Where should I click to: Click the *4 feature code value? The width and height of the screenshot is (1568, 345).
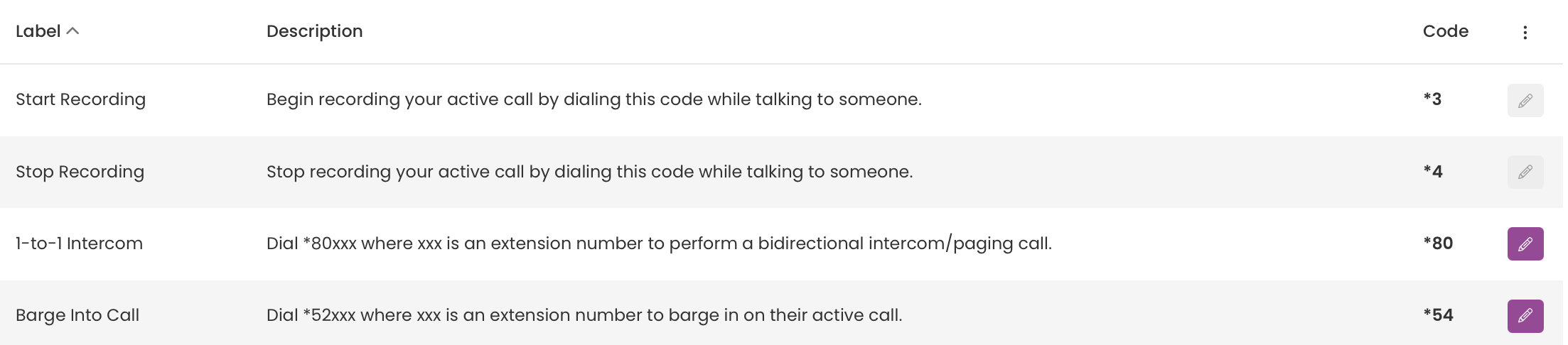pos(1433,172)
